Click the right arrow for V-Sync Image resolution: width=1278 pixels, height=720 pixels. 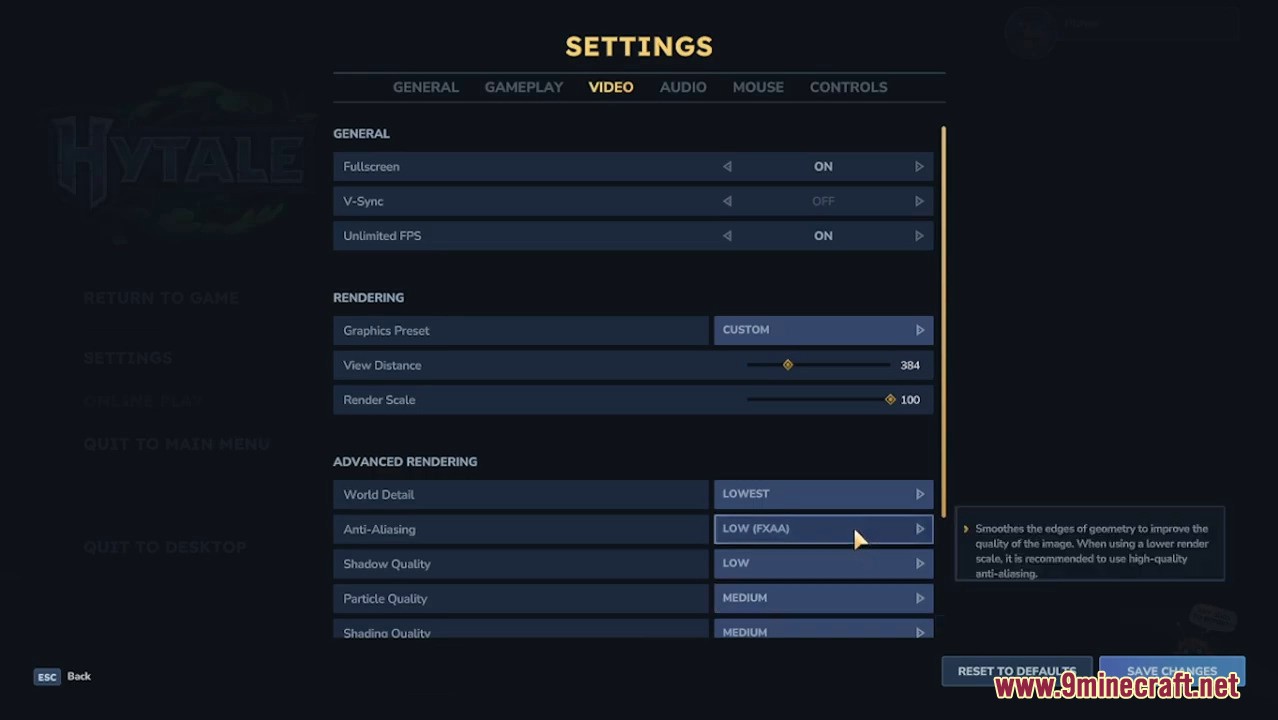click(x=919, y=201)
